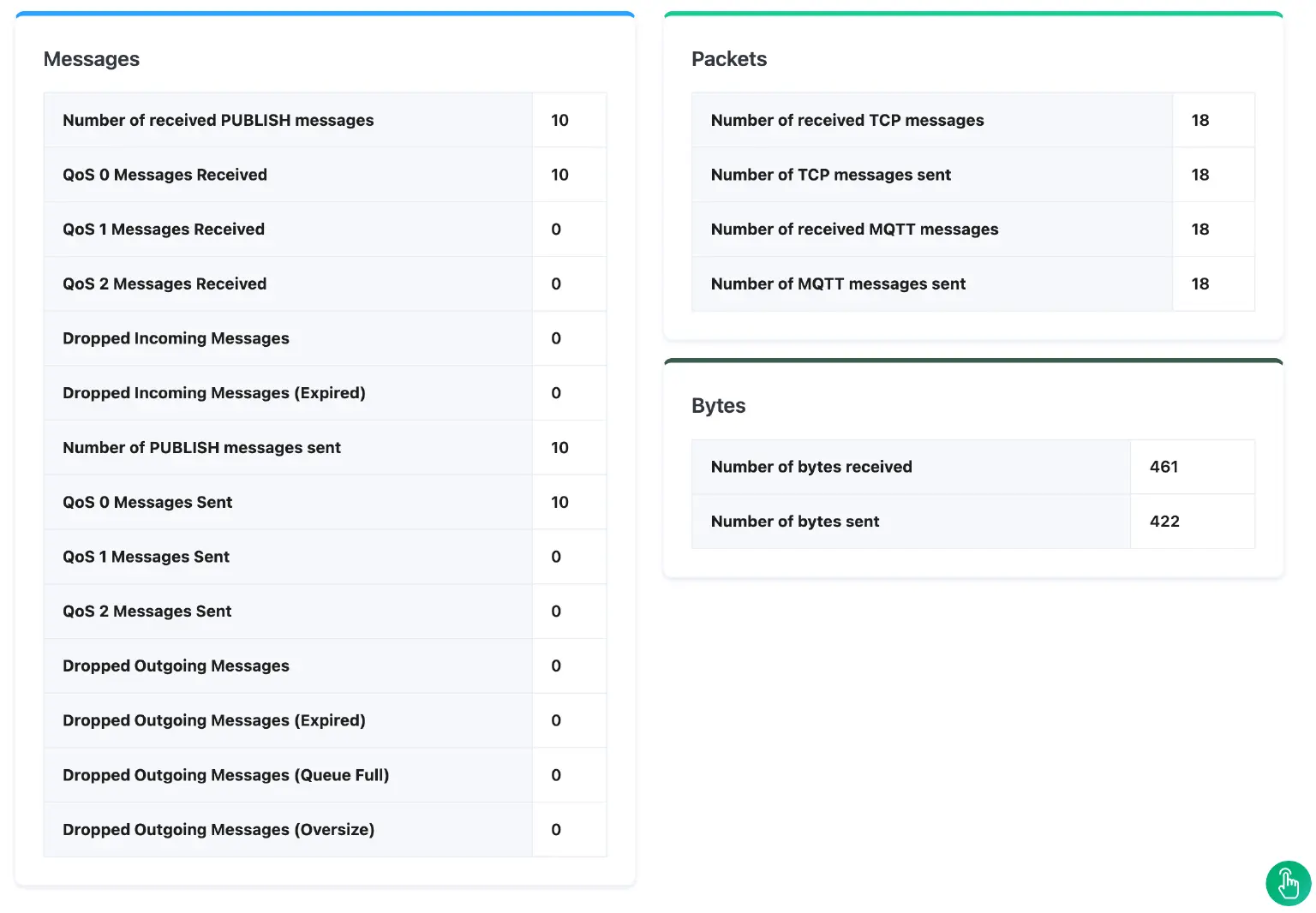Click the QoS 0 Messages Sent value 10
1316x913 pixels.
(559, 502)
